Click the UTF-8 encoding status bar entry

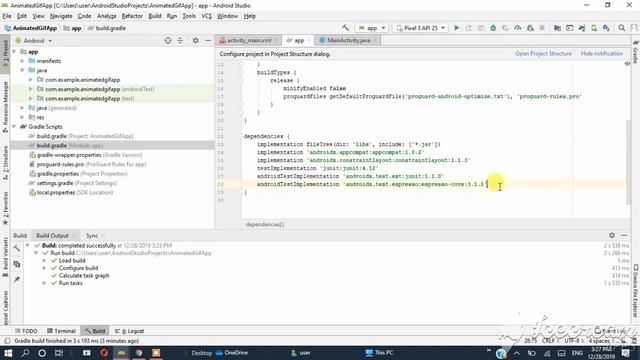pos(572,340)
